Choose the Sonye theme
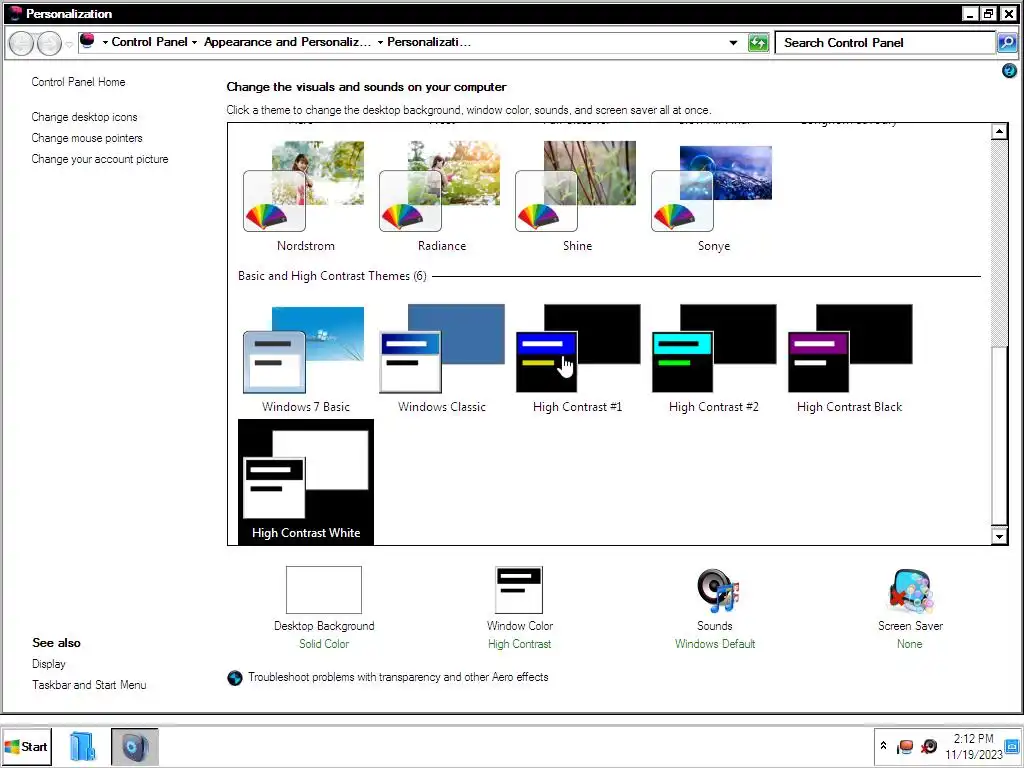1024x768 pixels. (x=713, y=197)
